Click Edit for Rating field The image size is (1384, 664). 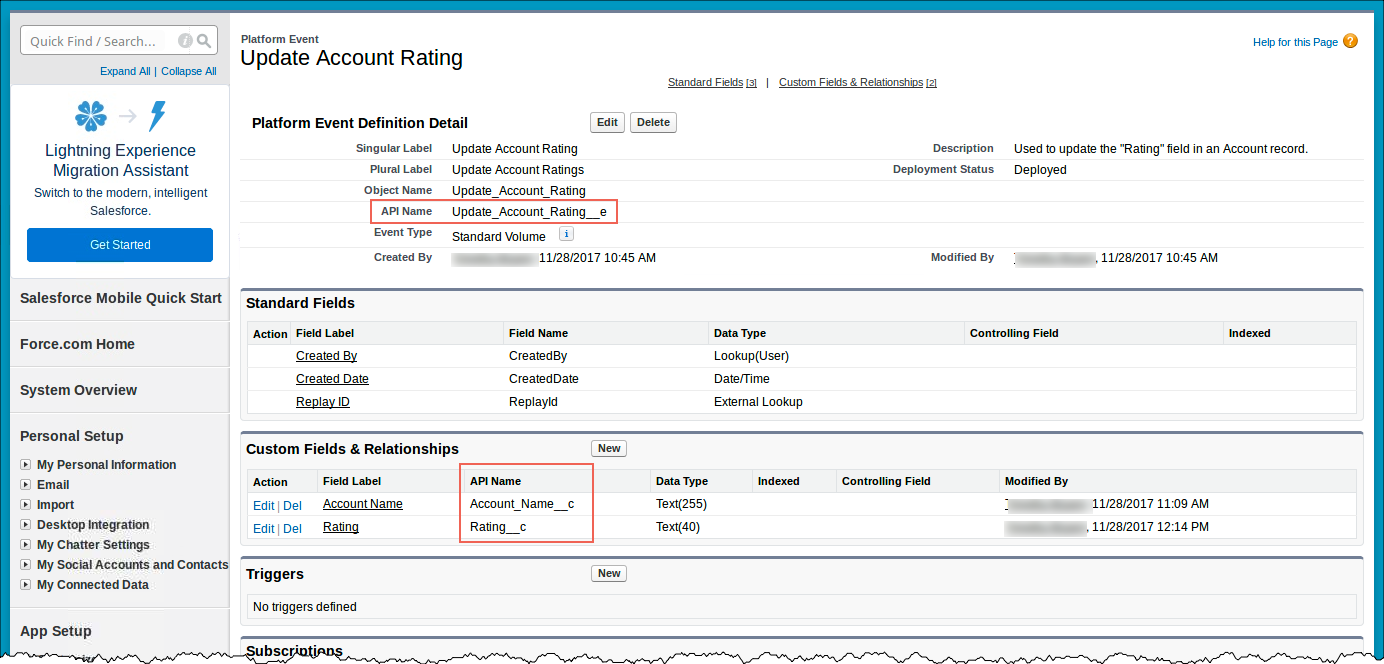[x=263, y=528]
